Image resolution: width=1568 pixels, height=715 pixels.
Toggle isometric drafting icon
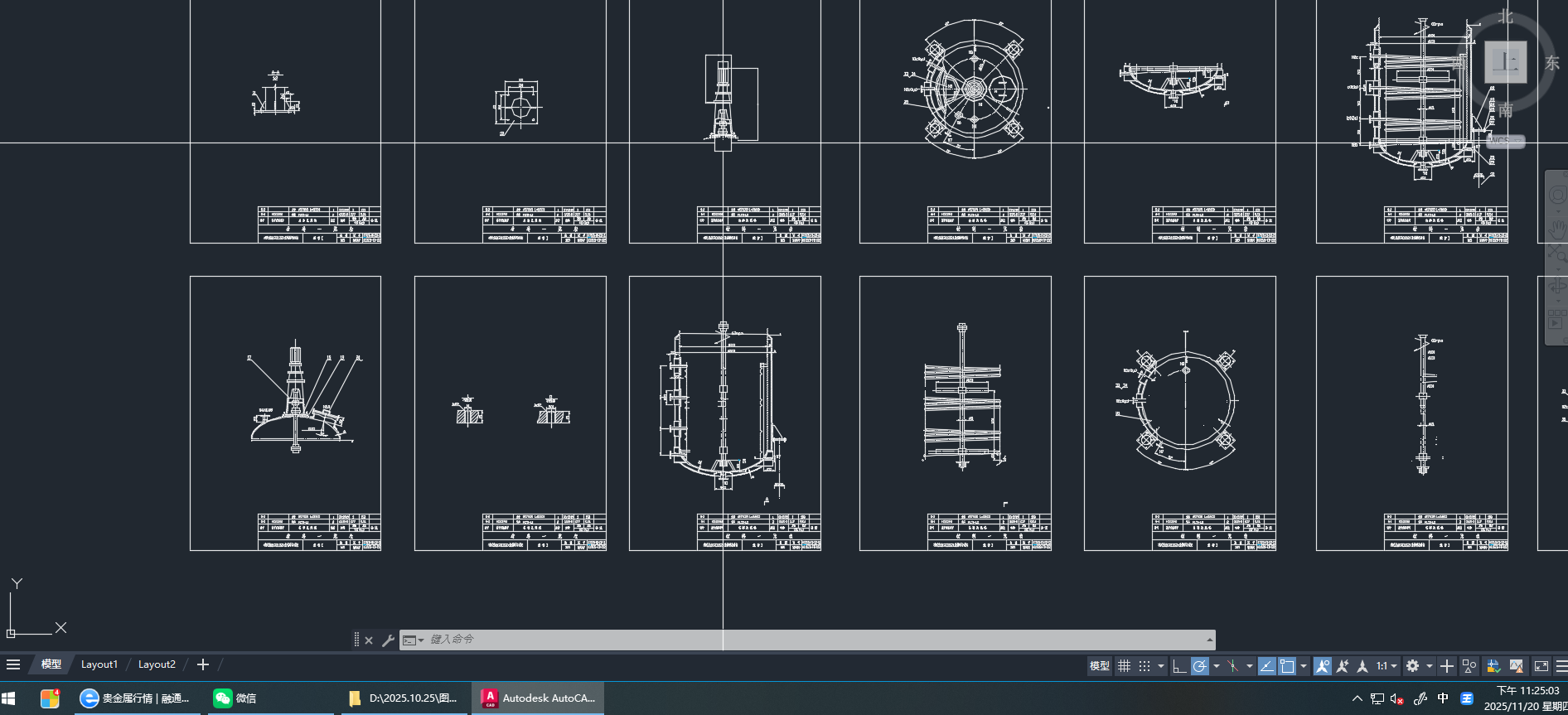(1233, 666)
